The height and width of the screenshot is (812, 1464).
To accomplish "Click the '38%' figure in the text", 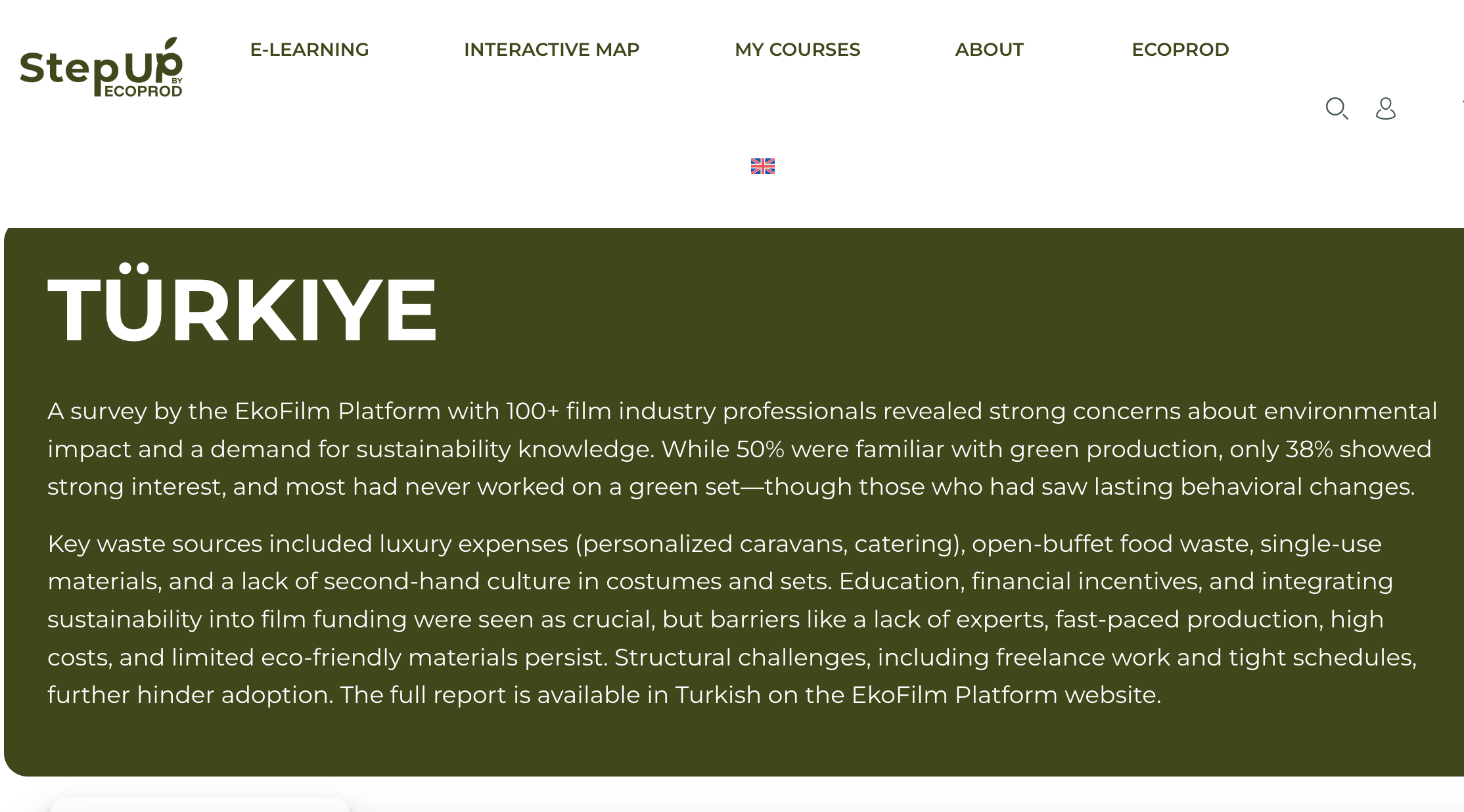I will (1308, 449).
